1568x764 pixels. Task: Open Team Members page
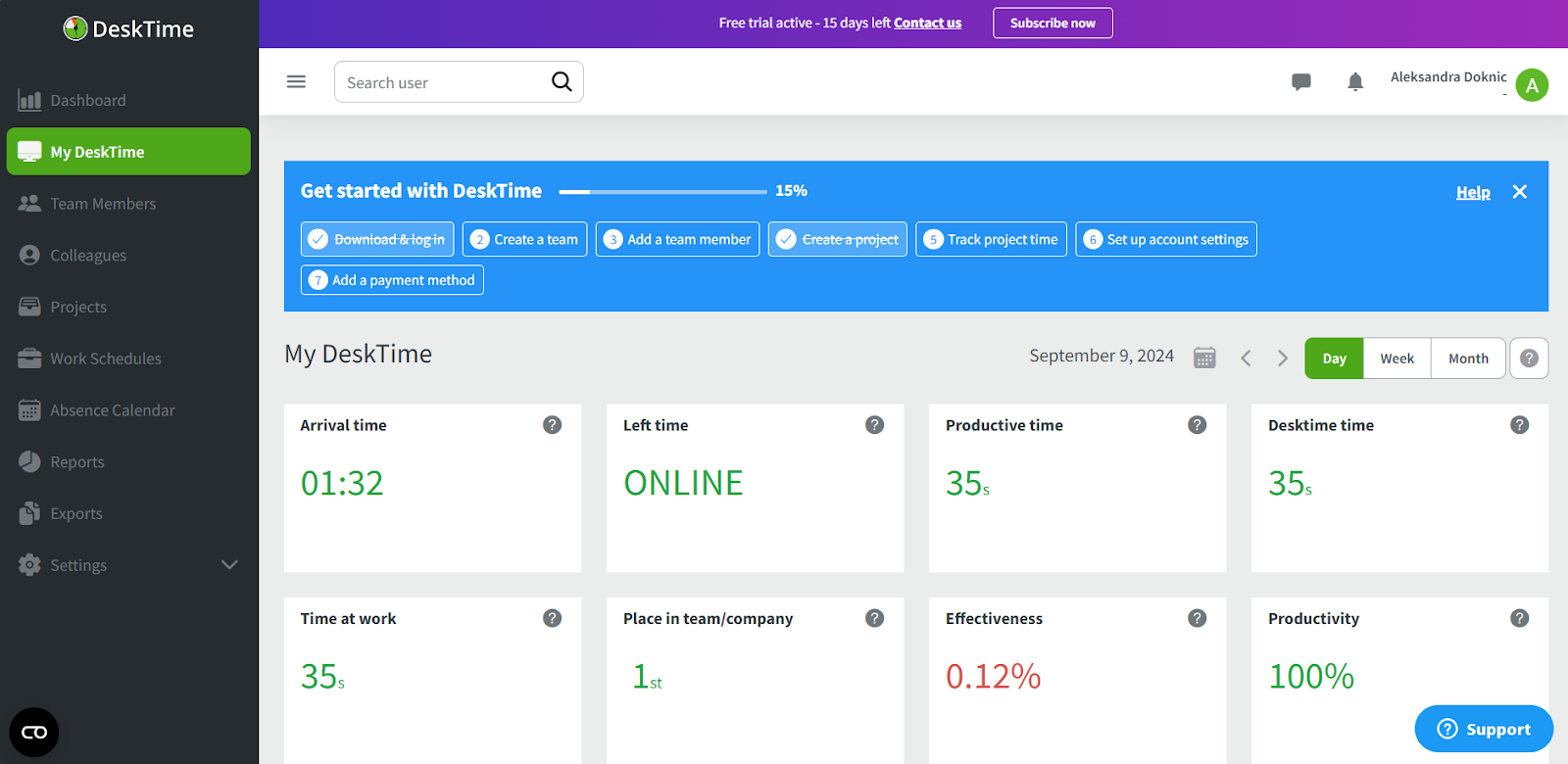click(x=129, y=204)
